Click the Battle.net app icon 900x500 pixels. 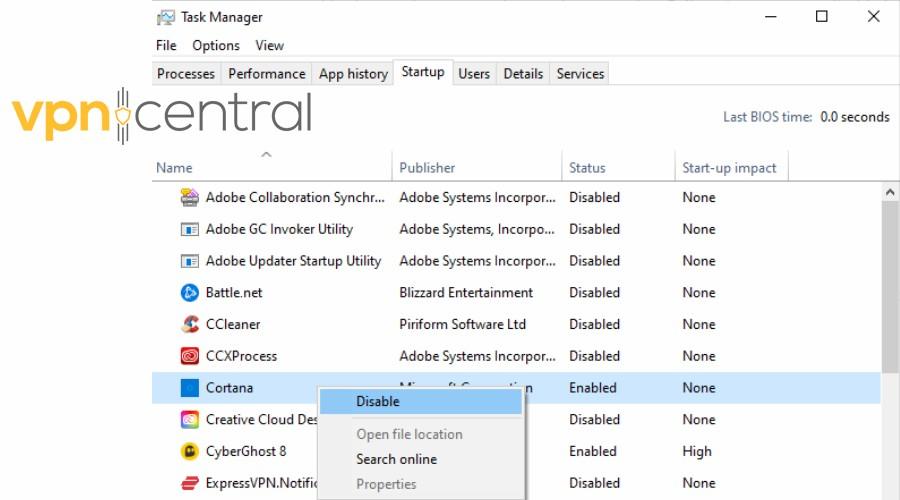pos(189,293)
